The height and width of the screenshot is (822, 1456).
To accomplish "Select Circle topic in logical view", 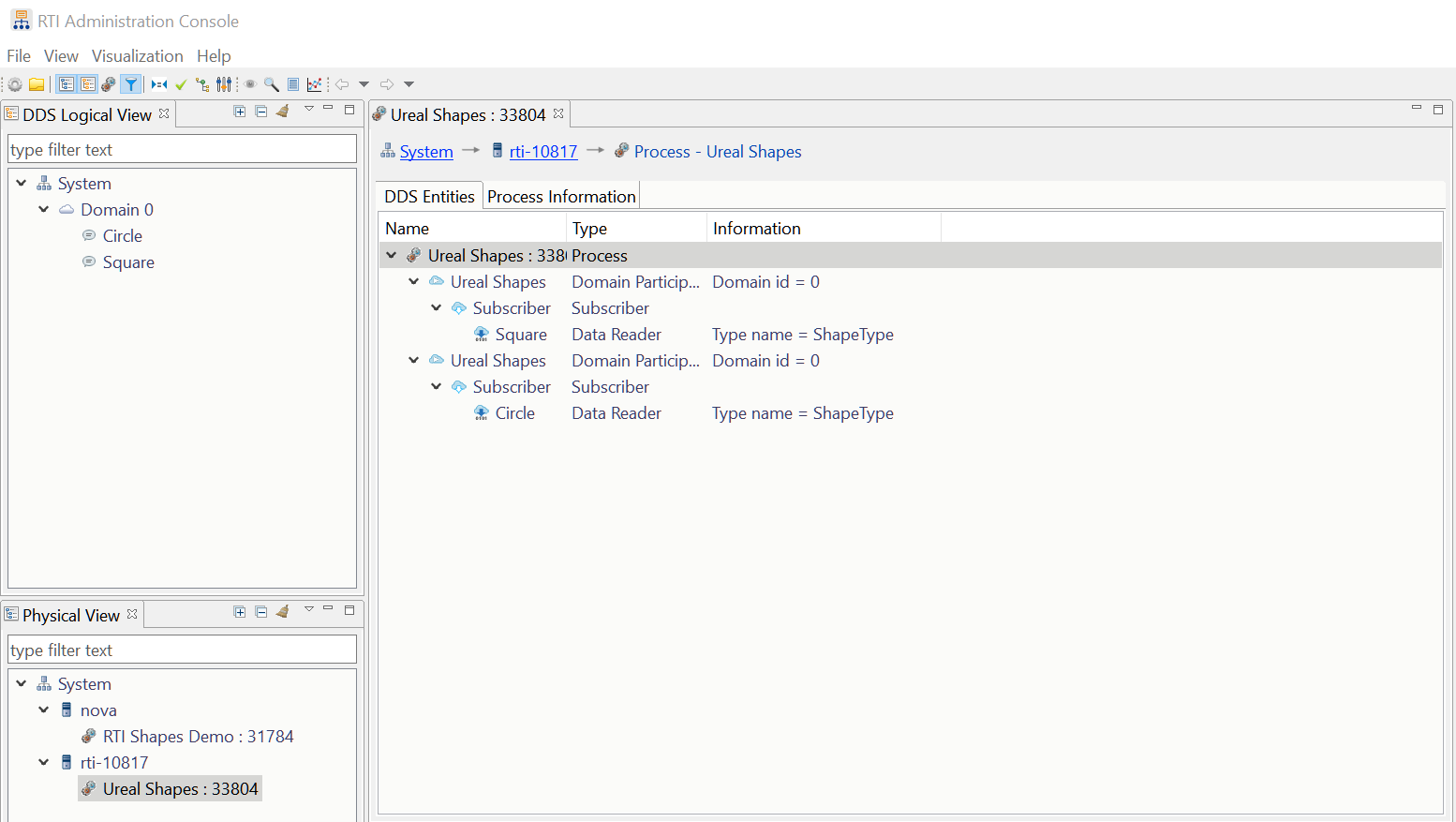I will pyautogui.click(x=123, y=236).
